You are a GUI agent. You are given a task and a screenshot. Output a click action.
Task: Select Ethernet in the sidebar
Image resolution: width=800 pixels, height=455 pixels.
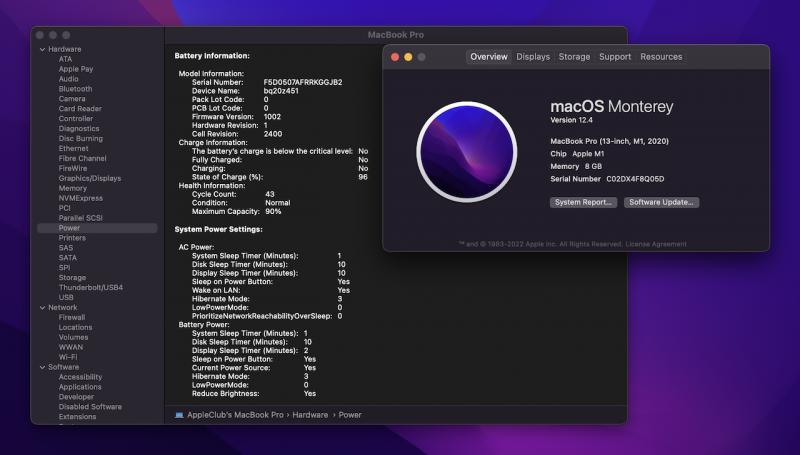click(73, 148)
